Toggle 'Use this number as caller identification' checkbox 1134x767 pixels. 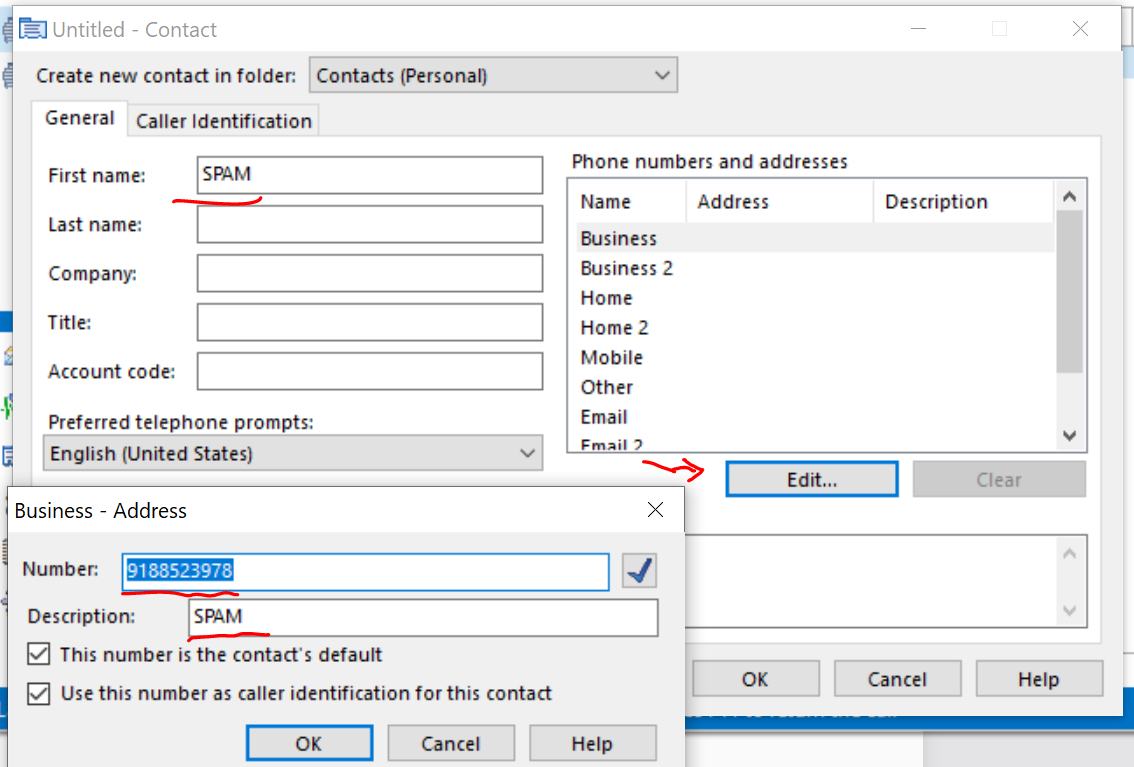click(x=39, y=693)
